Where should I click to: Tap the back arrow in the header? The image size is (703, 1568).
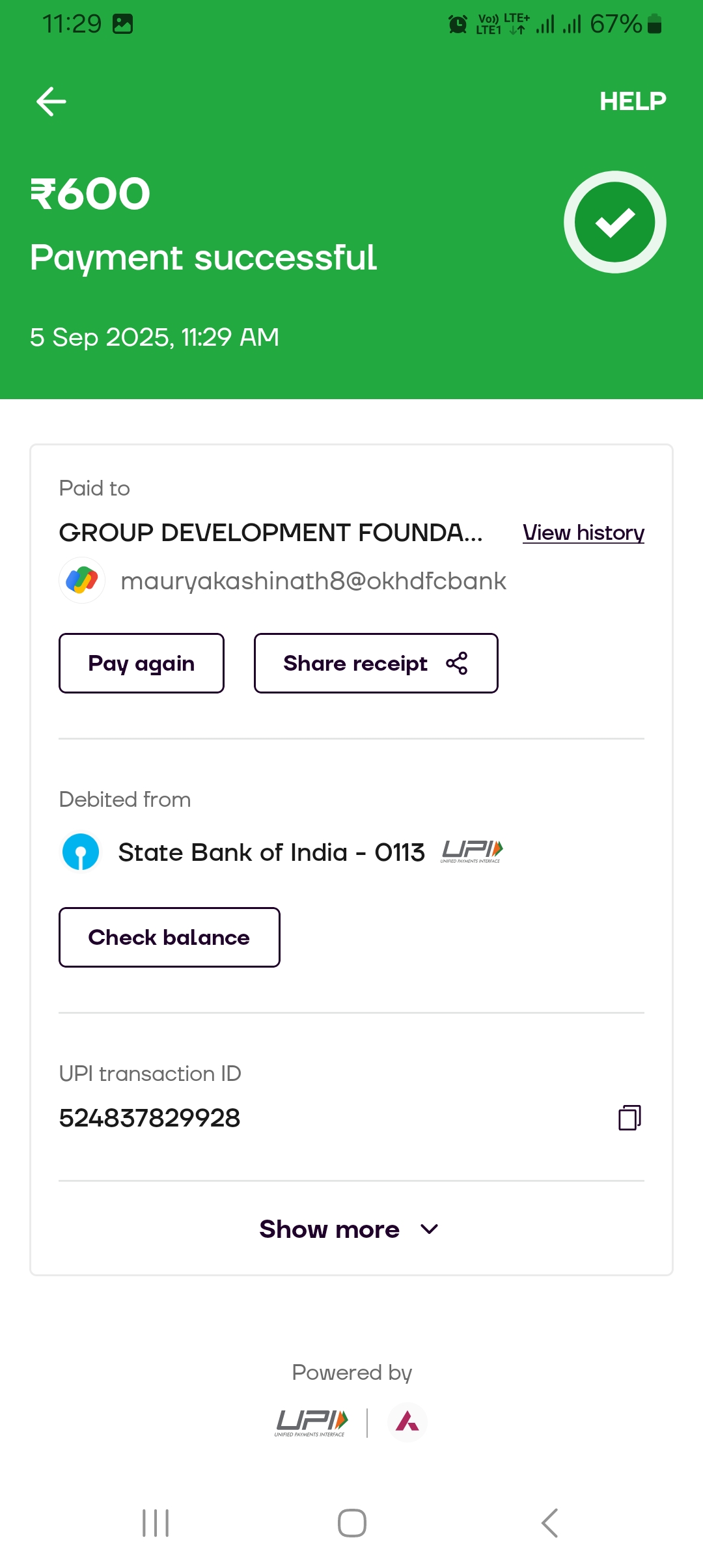click(x=51, y=102)
